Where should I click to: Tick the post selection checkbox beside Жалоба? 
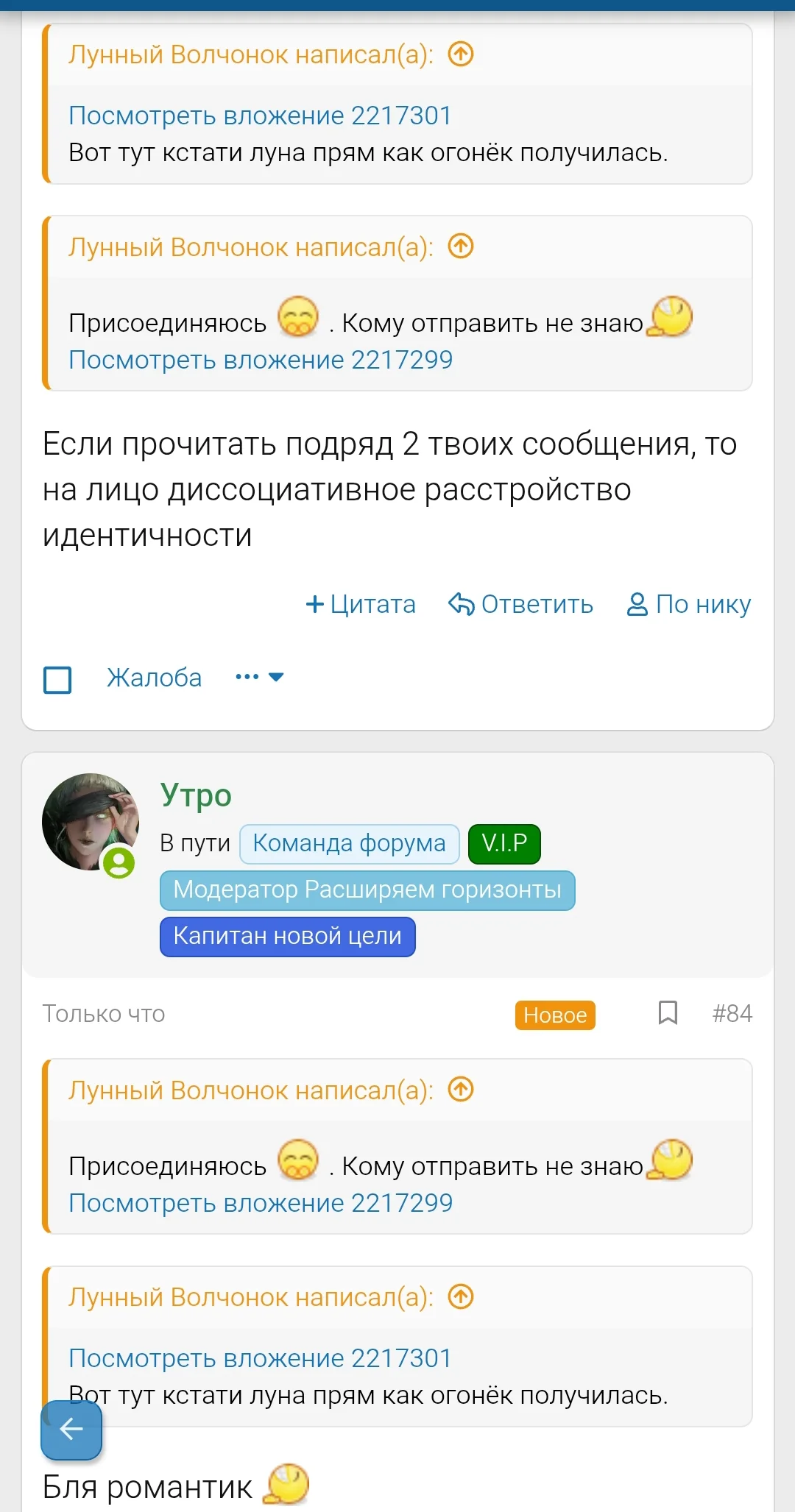click(x=57, y=679)
